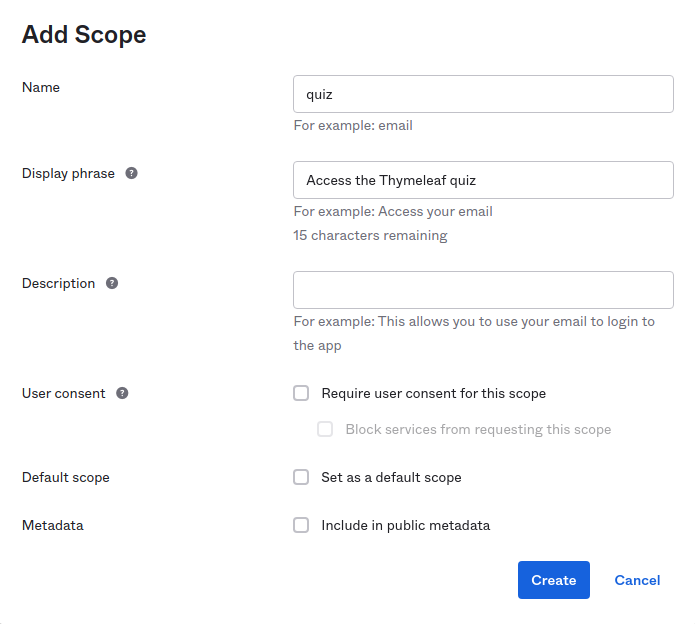Check Block services from requesting this scope
Viewport: 695px width, 624px height.
tap(325, 429)
